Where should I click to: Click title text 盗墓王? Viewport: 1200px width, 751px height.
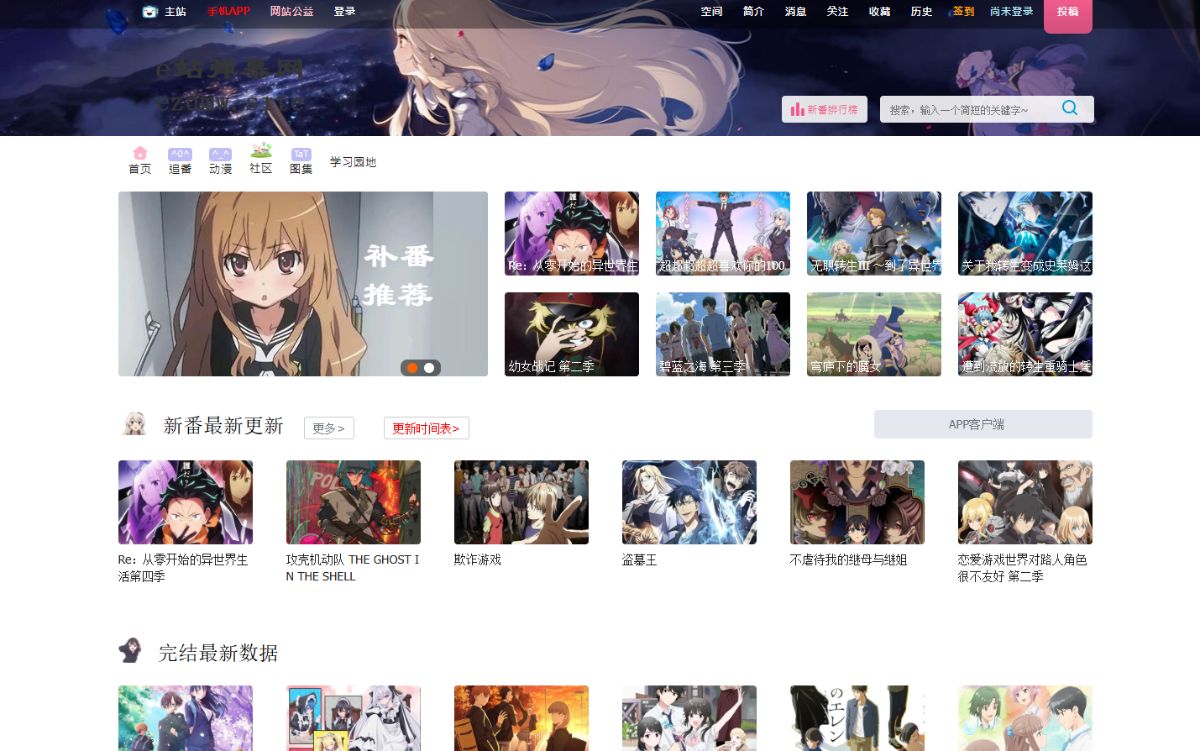pyautogui.click(x=639, y=560)
